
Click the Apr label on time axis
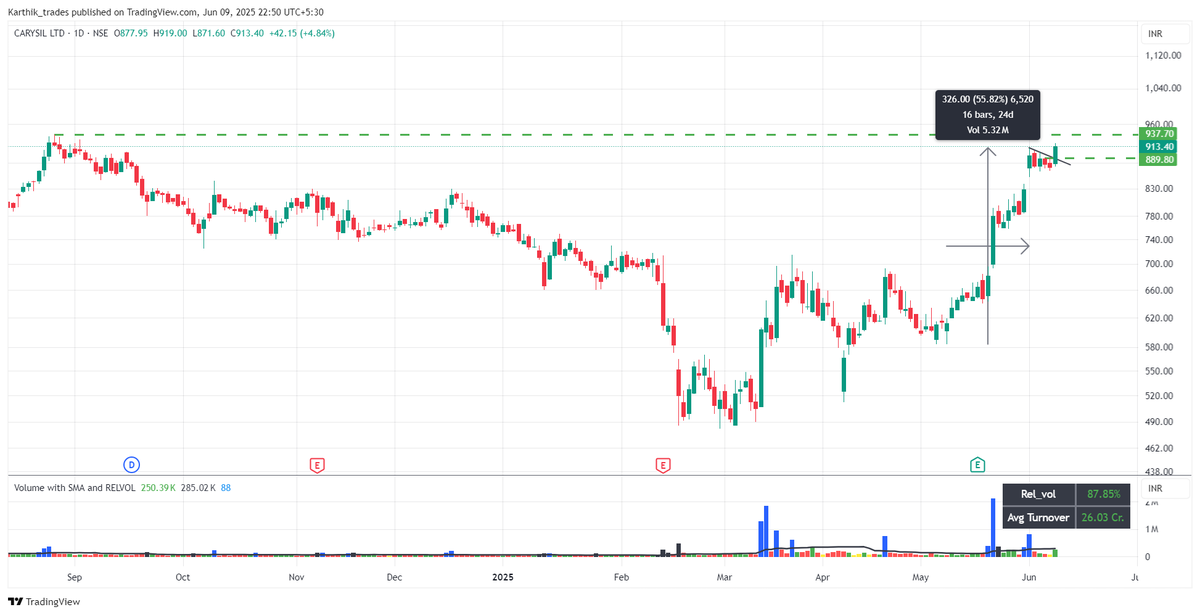(823, 577)
